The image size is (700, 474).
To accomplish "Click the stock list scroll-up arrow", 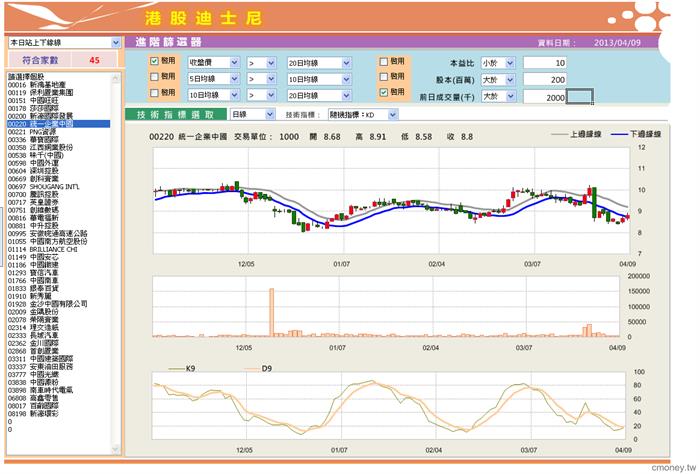I will [116, 78].
